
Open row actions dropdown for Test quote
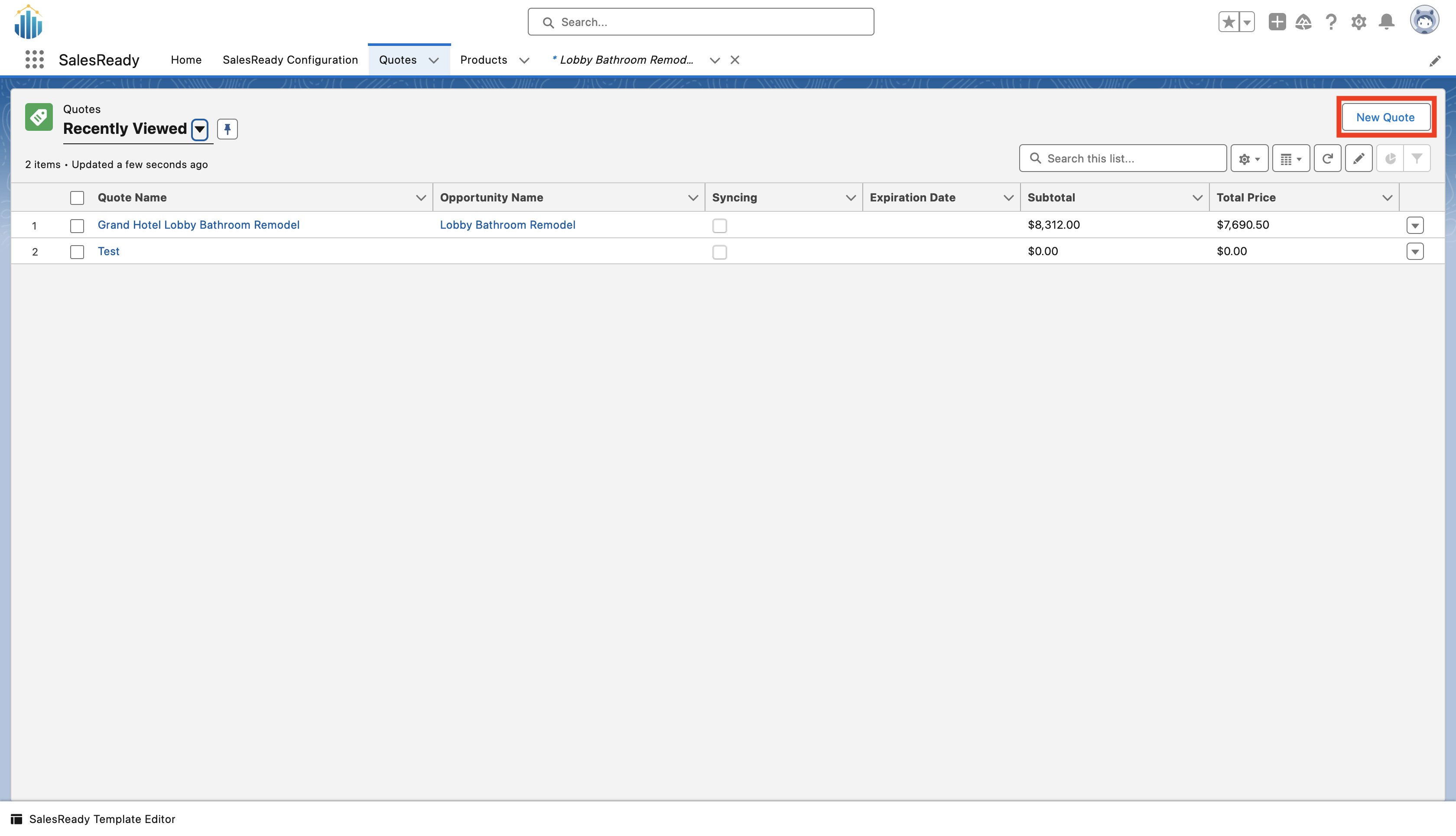1415,252
